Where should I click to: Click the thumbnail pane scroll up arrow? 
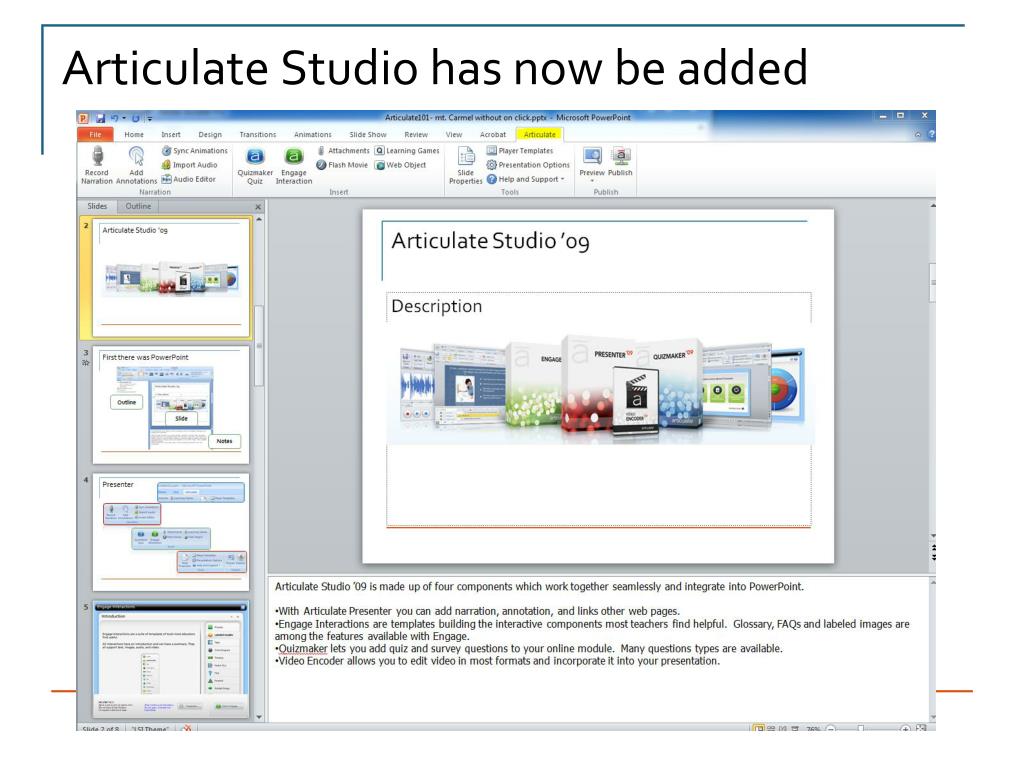(x=259, y=220)
